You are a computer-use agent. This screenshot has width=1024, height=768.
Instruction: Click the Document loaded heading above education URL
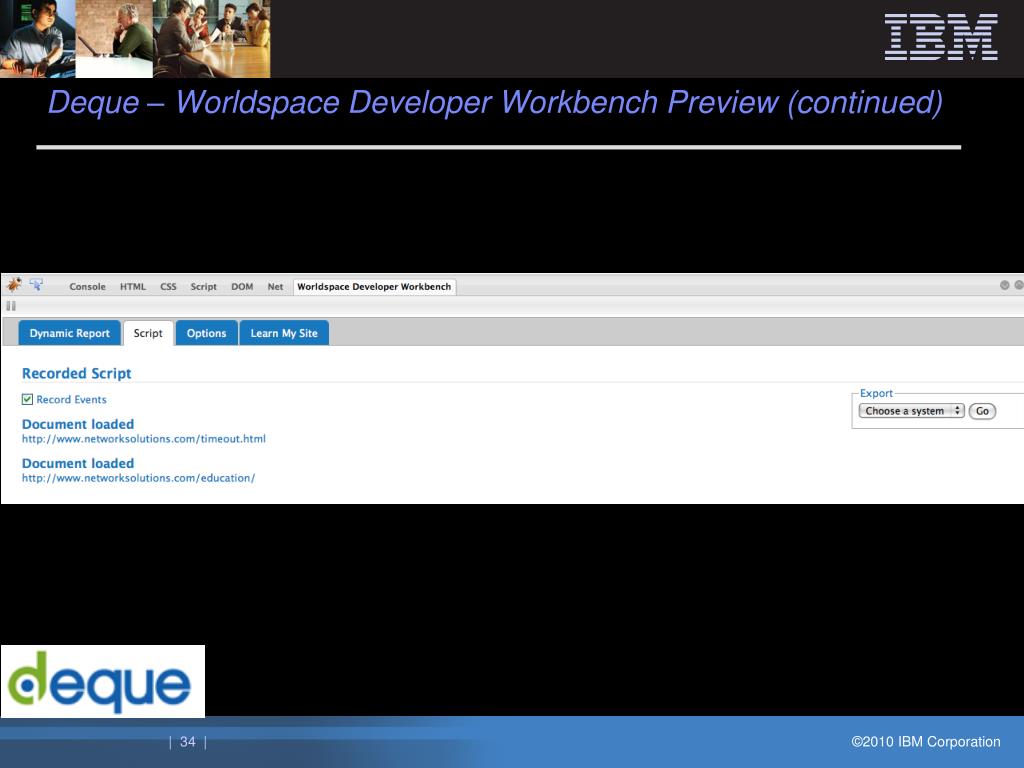tap(78, 464)
